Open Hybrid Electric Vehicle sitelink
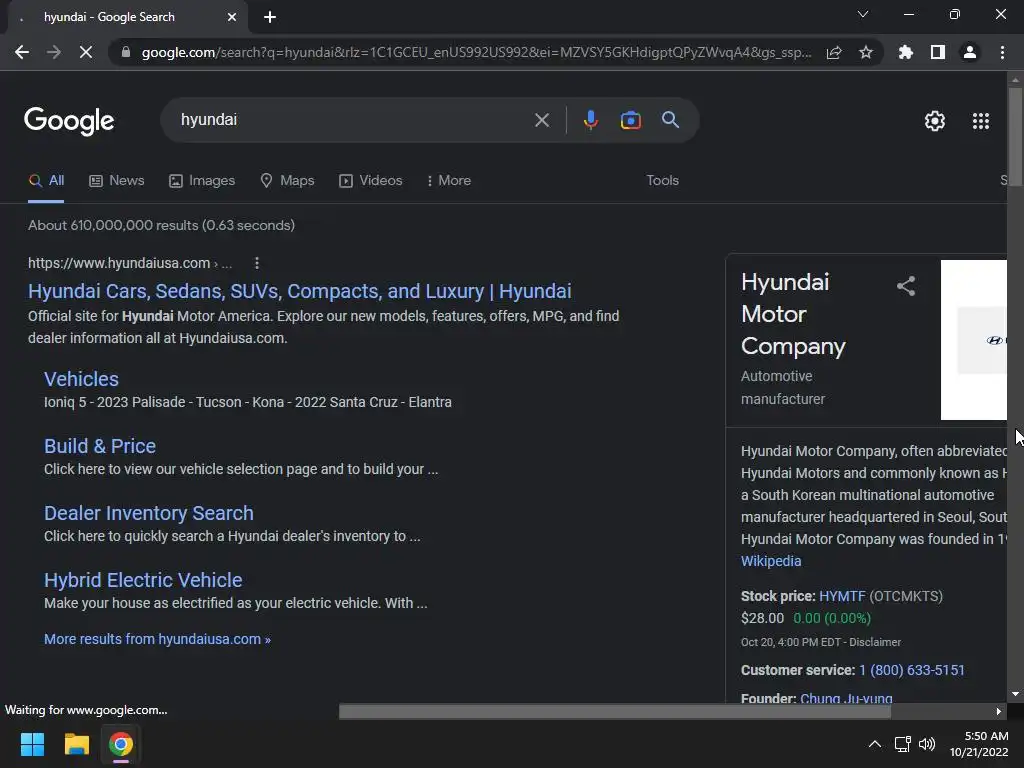Screen dimensions: 1024x768 [x=143, y=580]
